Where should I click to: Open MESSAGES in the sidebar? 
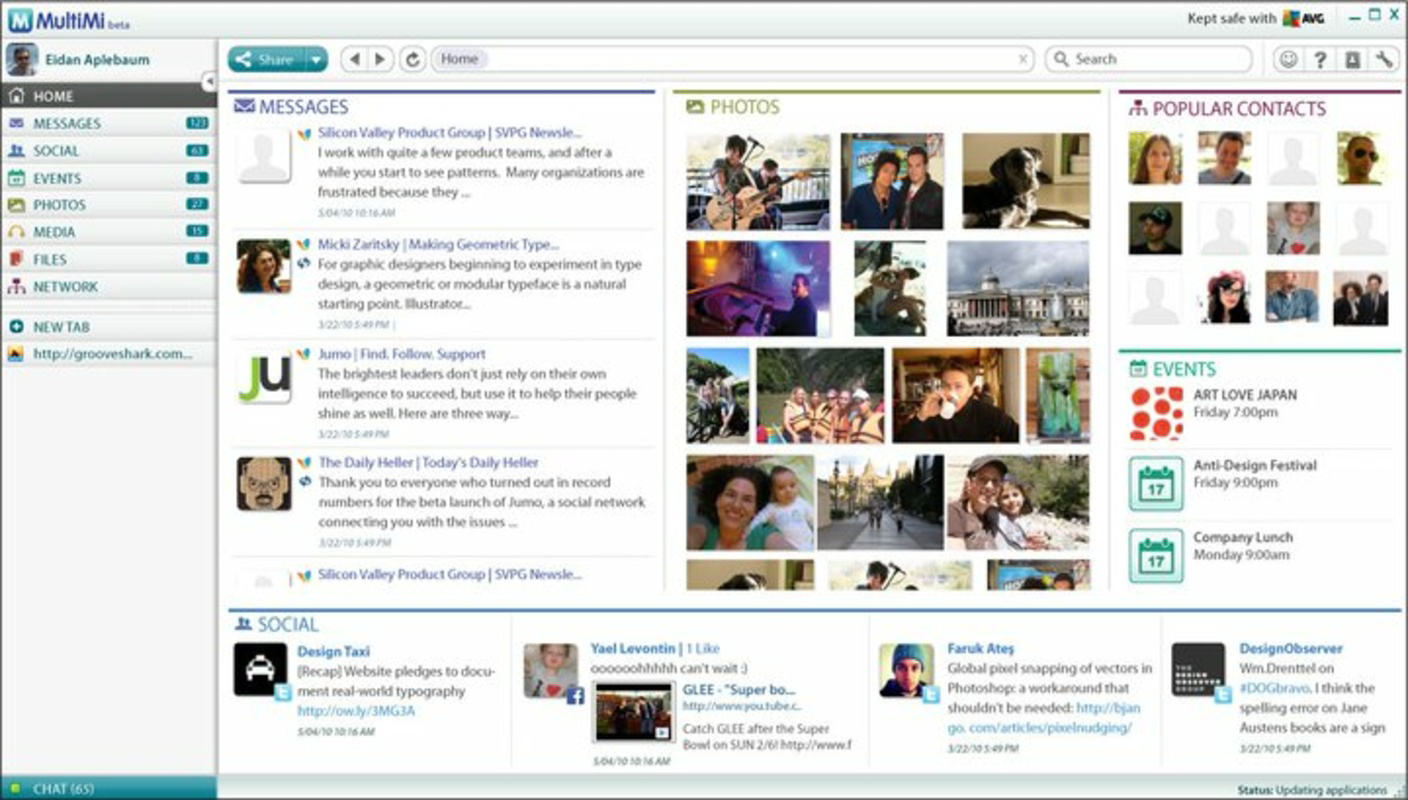[108, 123]
